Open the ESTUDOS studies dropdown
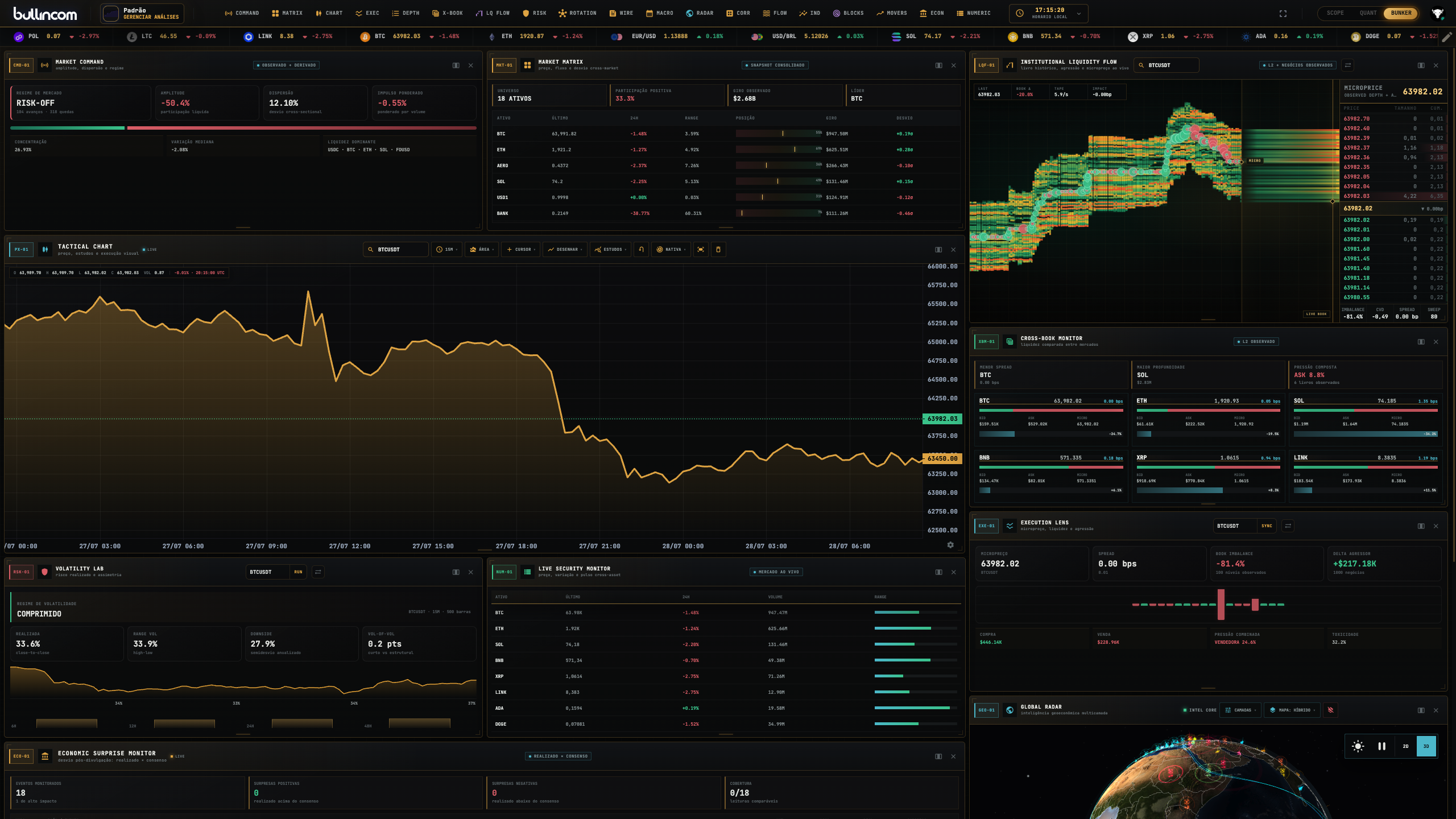 [610, 250]
